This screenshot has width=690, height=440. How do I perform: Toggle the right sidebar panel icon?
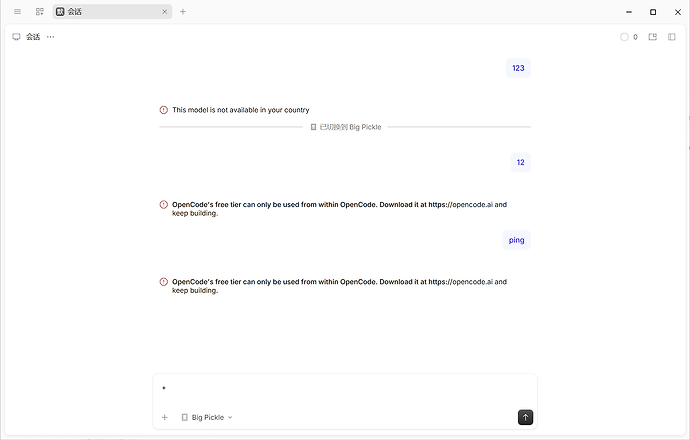pos(672,37)
